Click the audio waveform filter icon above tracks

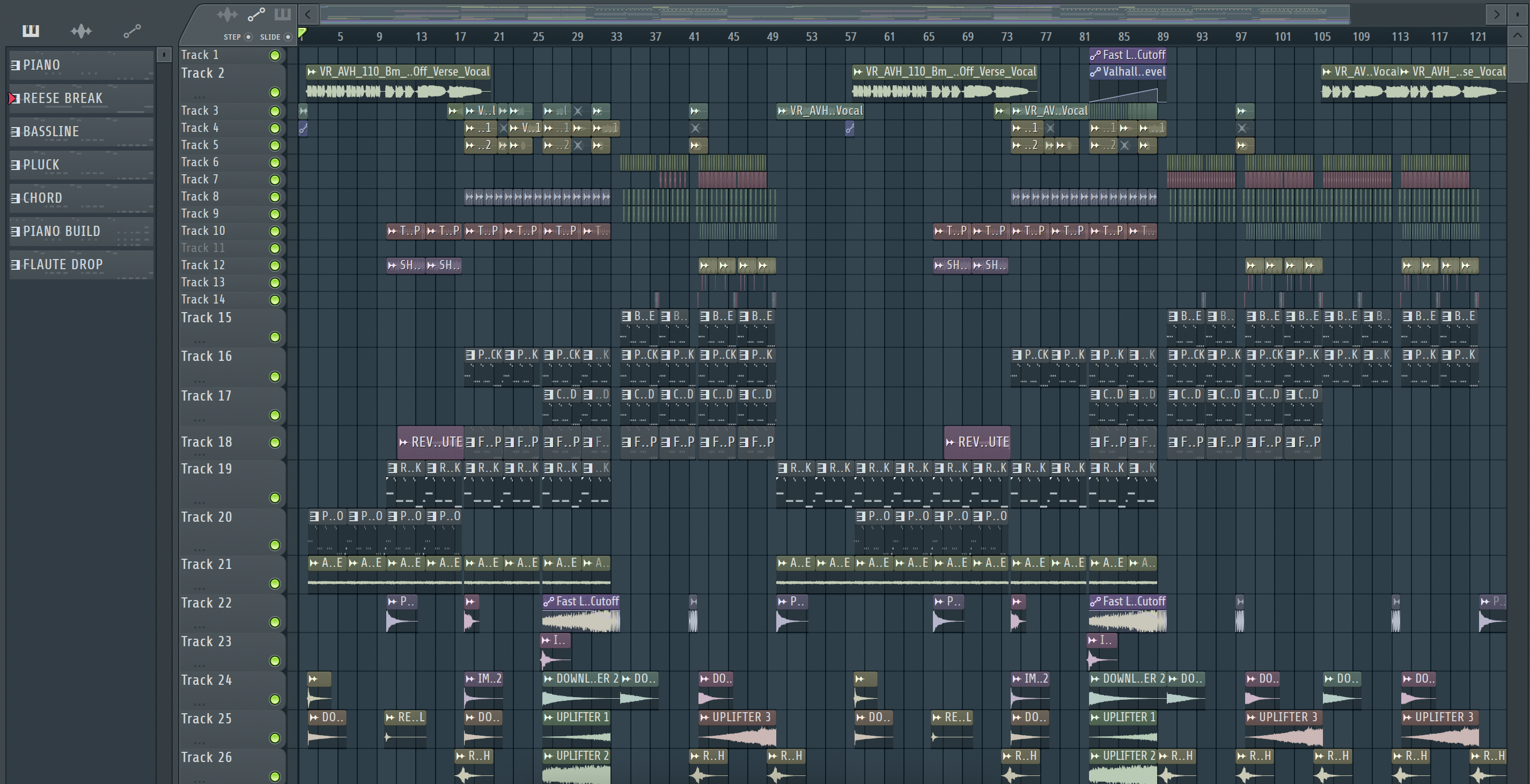[x=227, y=14]
